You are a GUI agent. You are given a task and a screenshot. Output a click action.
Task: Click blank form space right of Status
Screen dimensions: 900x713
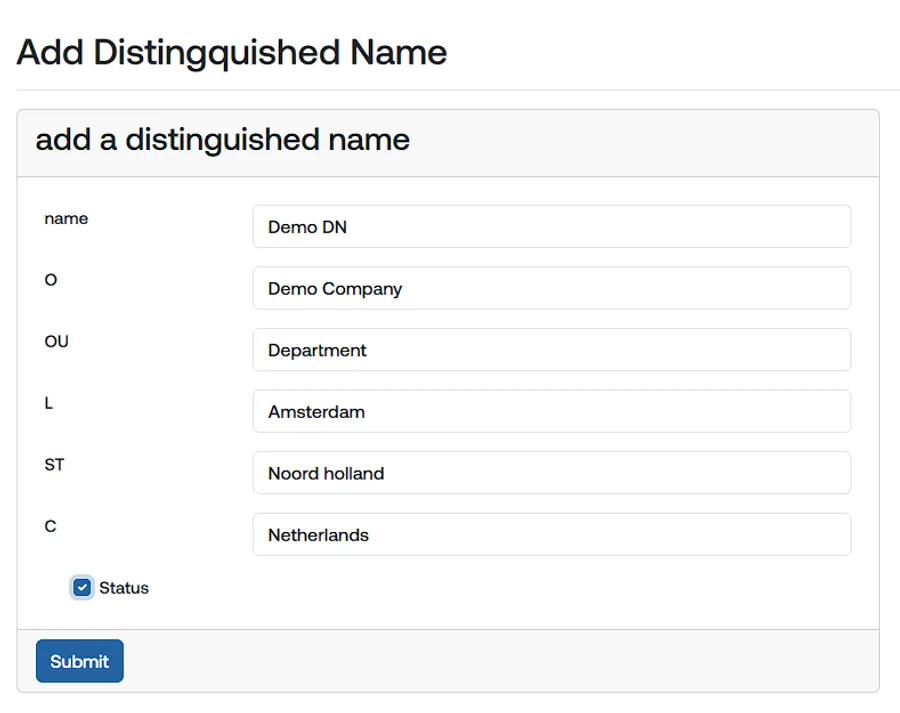500,588
